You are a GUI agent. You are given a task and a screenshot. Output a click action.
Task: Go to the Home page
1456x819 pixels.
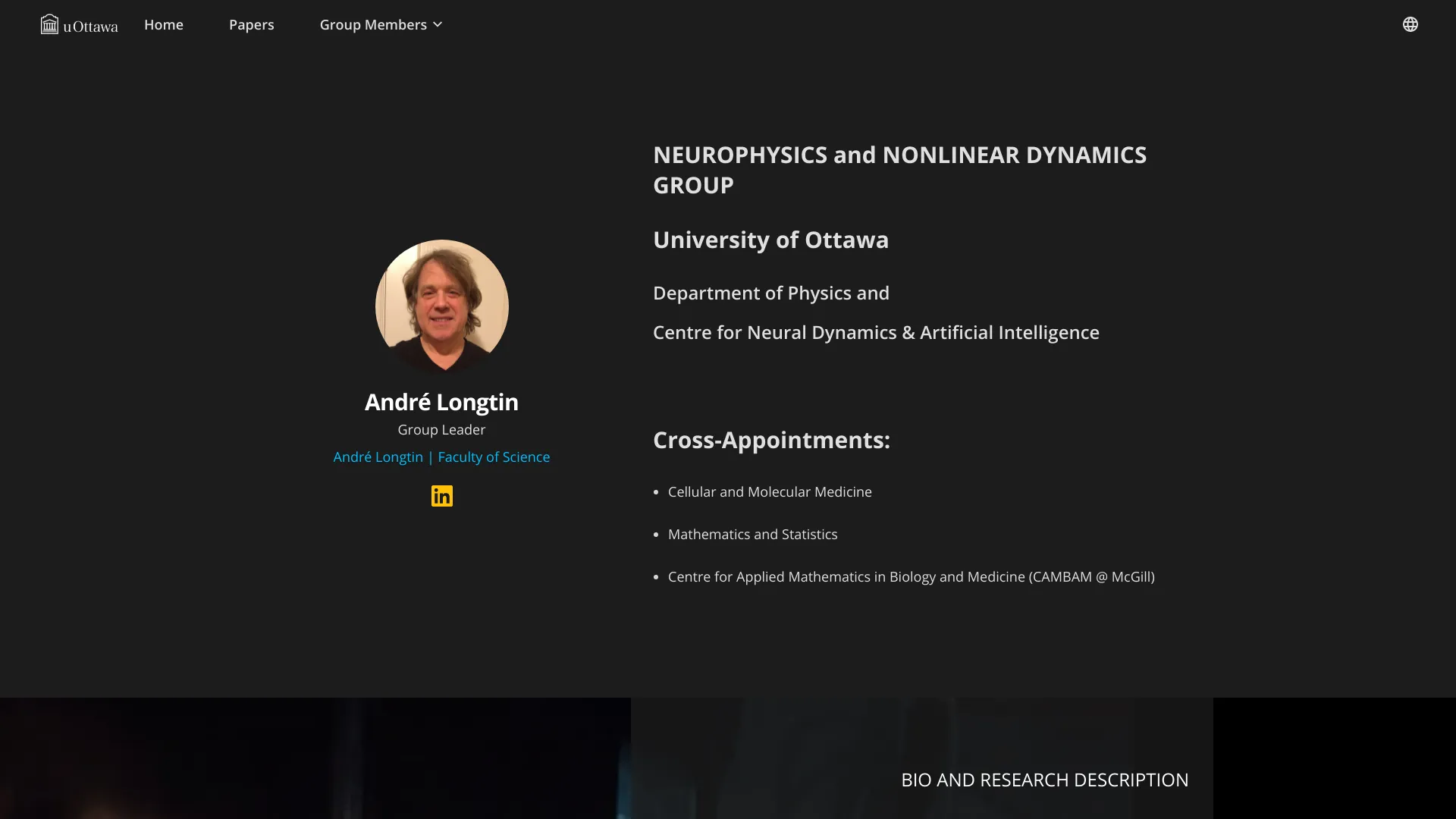[x=164, y=25]
